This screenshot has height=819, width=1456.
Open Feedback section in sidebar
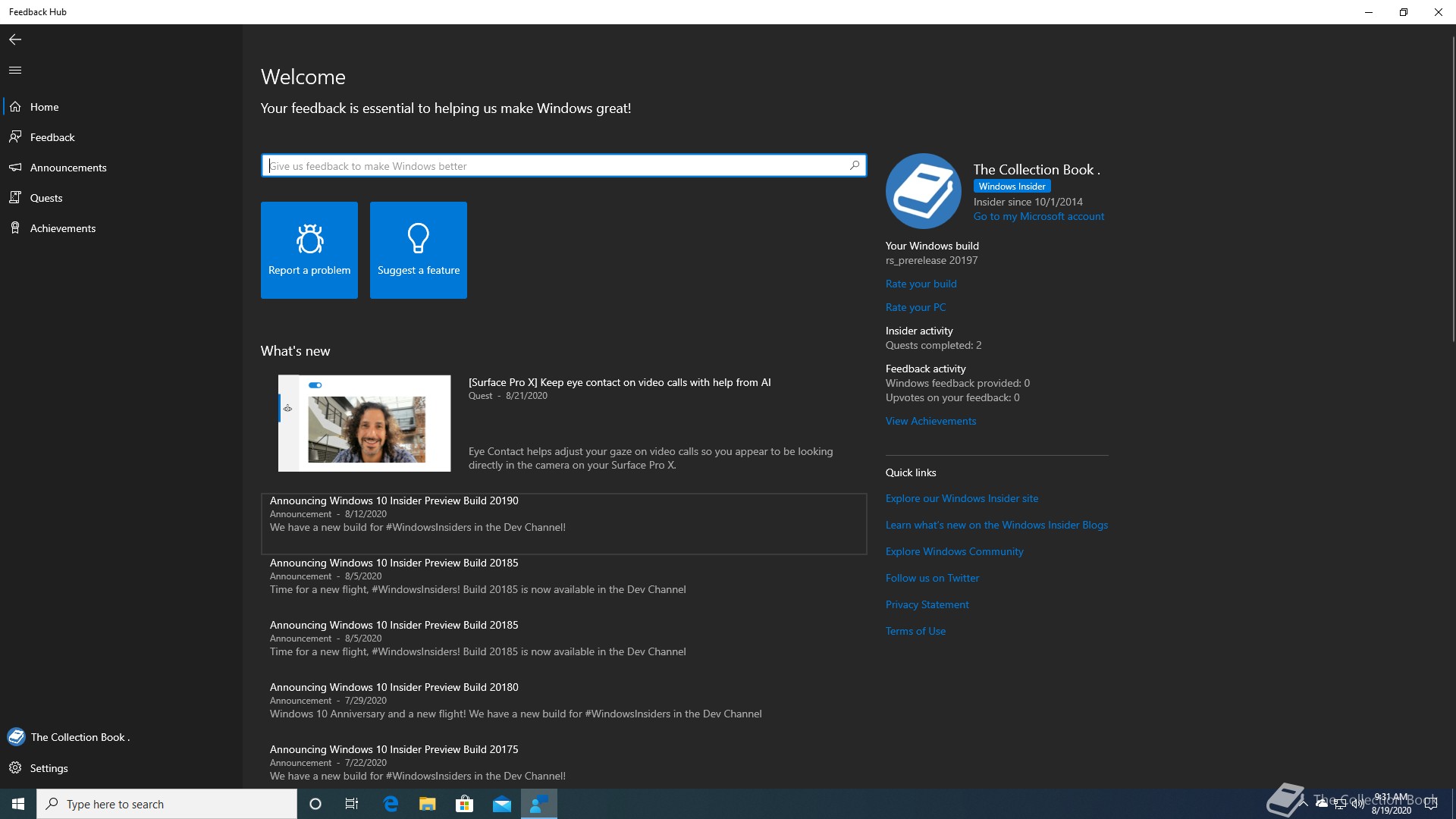click(121, 137)
